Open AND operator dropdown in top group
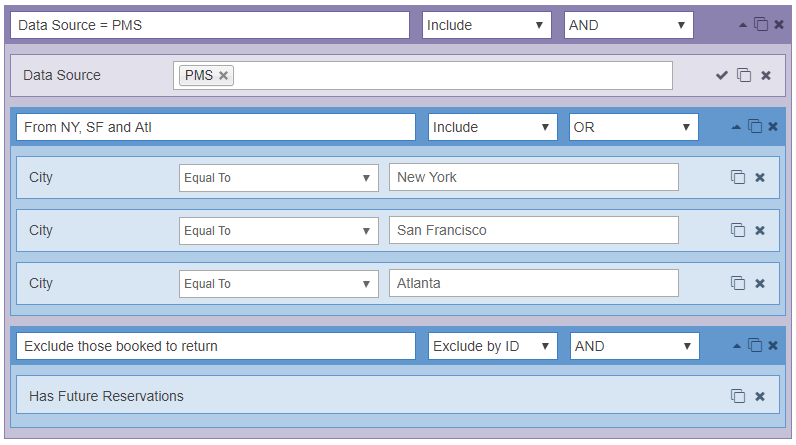 (x=628, y=25)
